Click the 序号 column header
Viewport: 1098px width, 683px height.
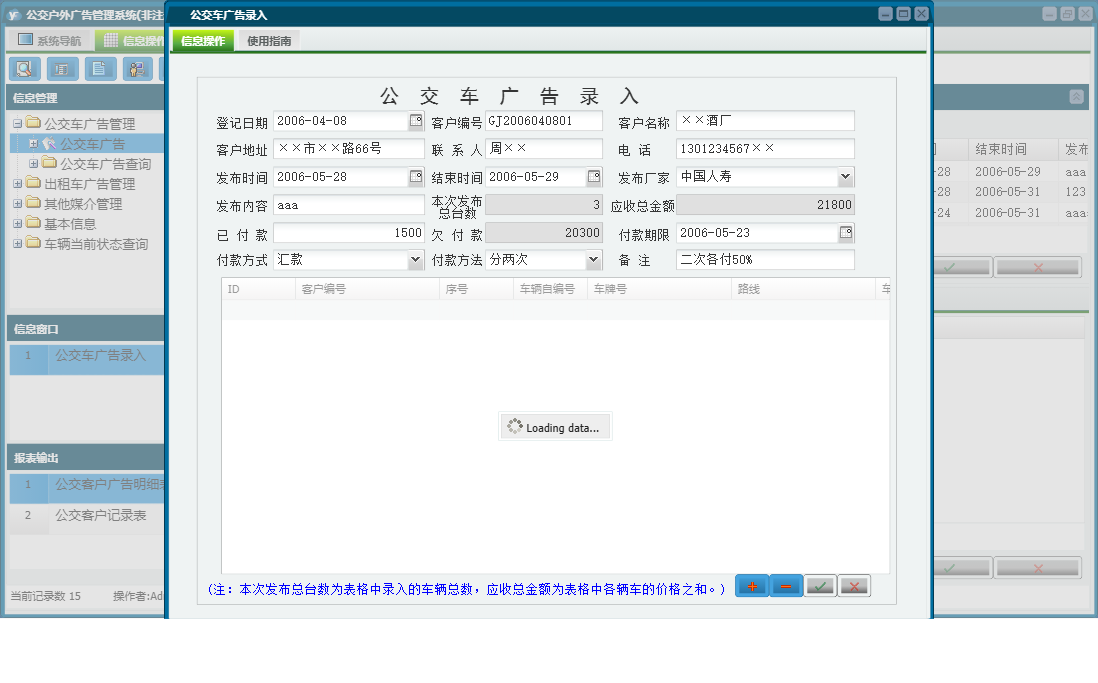pos(475,289)
